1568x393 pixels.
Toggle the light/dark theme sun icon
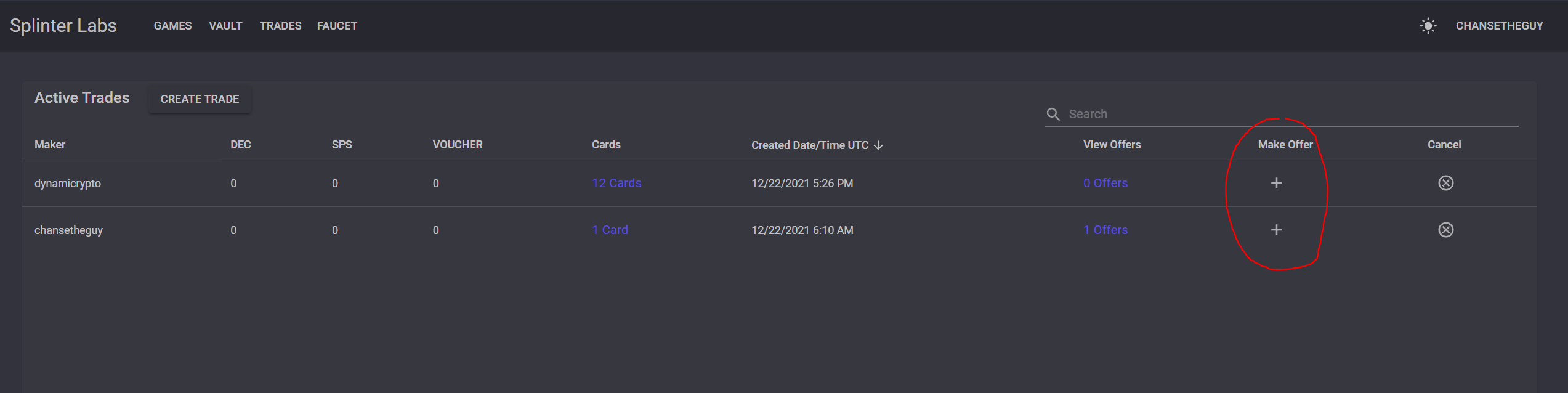[1428, 26]
